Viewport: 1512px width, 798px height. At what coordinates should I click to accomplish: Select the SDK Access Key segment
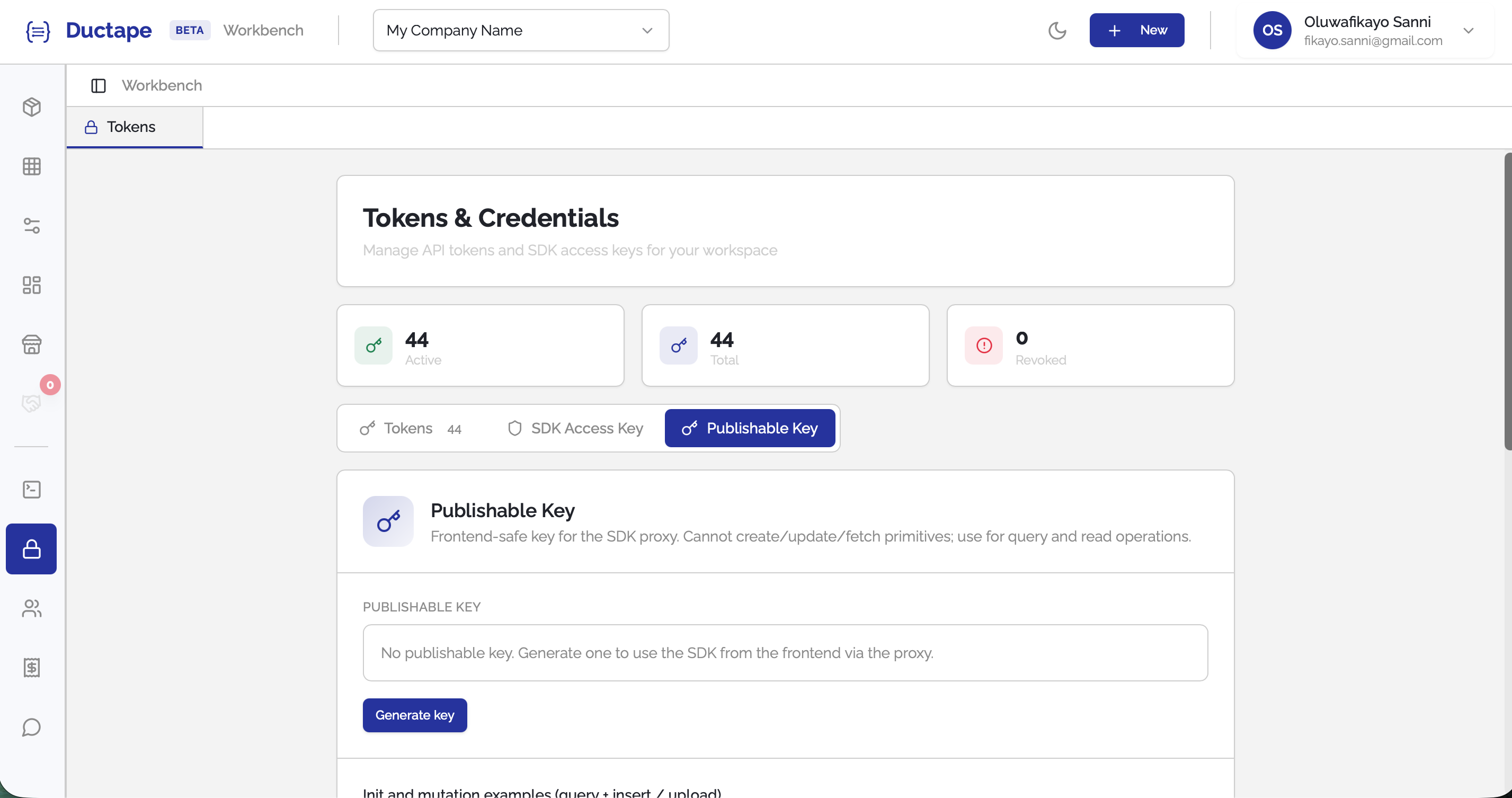coord(574,428)
